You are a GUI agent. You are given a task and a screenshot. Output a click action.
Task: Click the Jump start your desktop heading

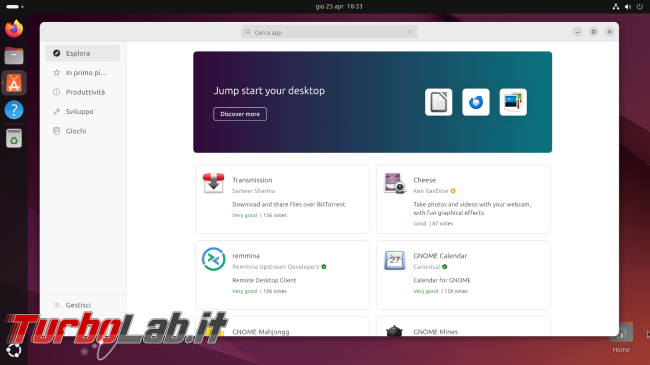(x=269, y=90)
